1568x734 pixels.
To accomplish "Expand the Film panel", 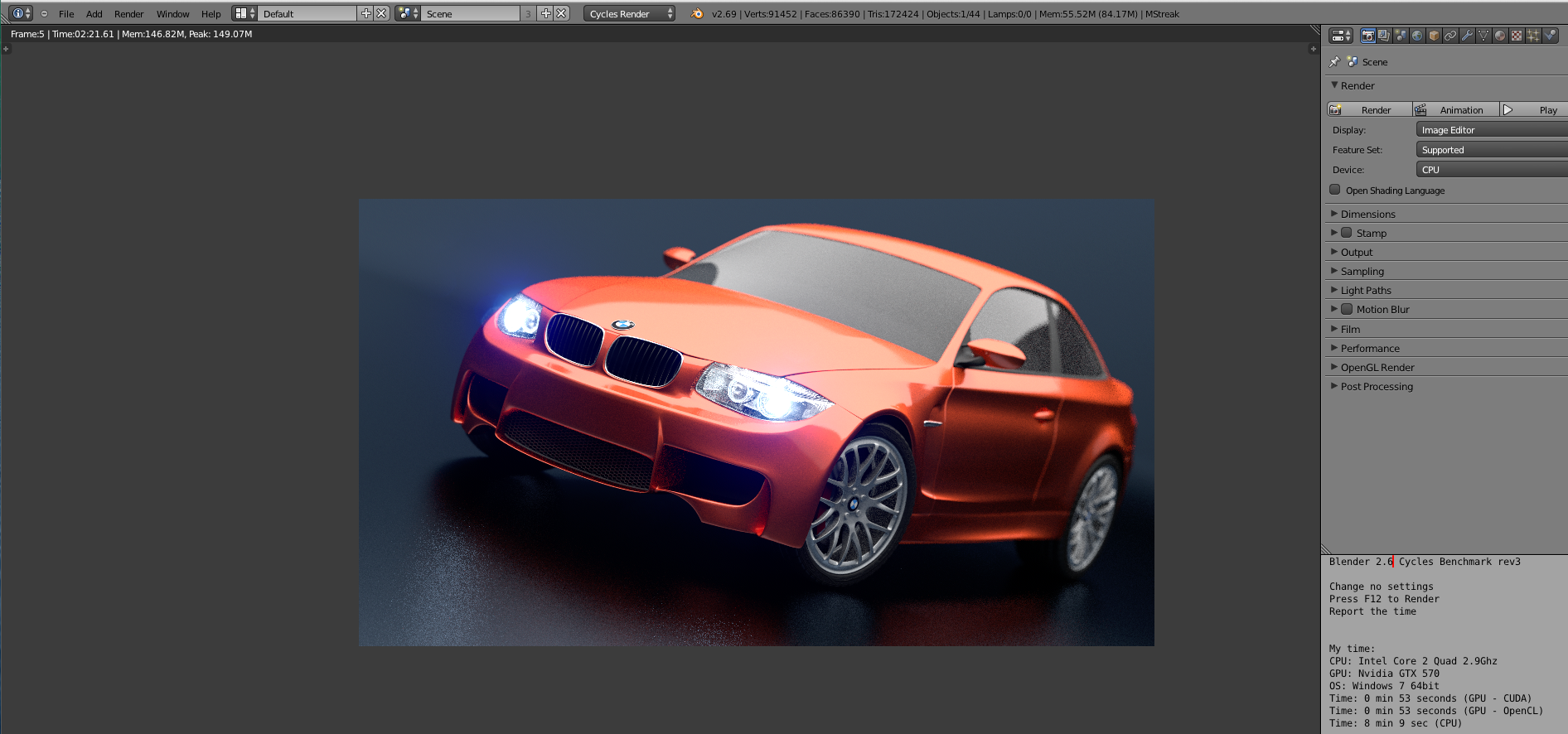I will [1334, 329].
